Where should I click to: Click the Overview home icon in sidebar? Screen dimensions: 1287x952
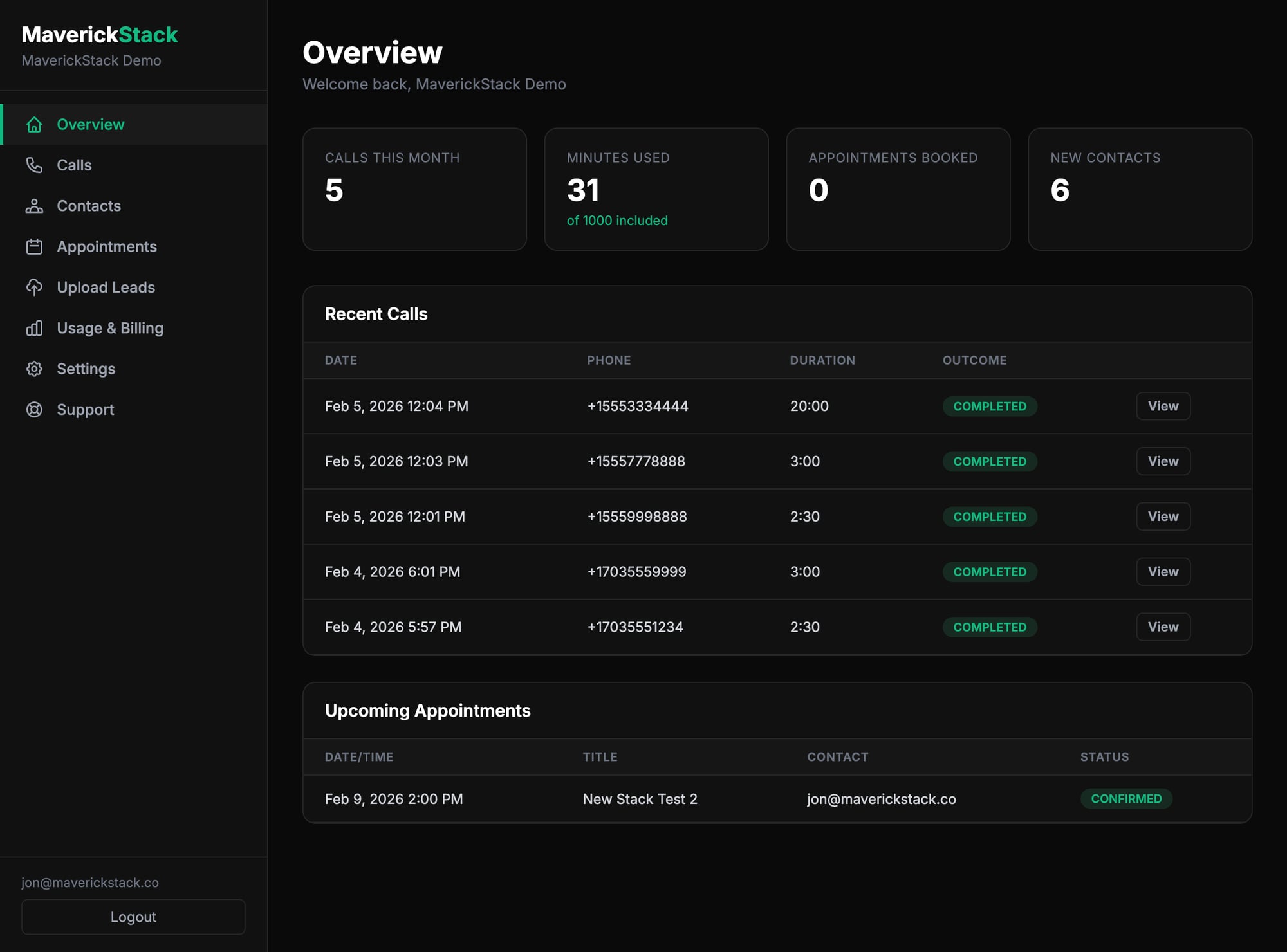[x=34, y=124]
